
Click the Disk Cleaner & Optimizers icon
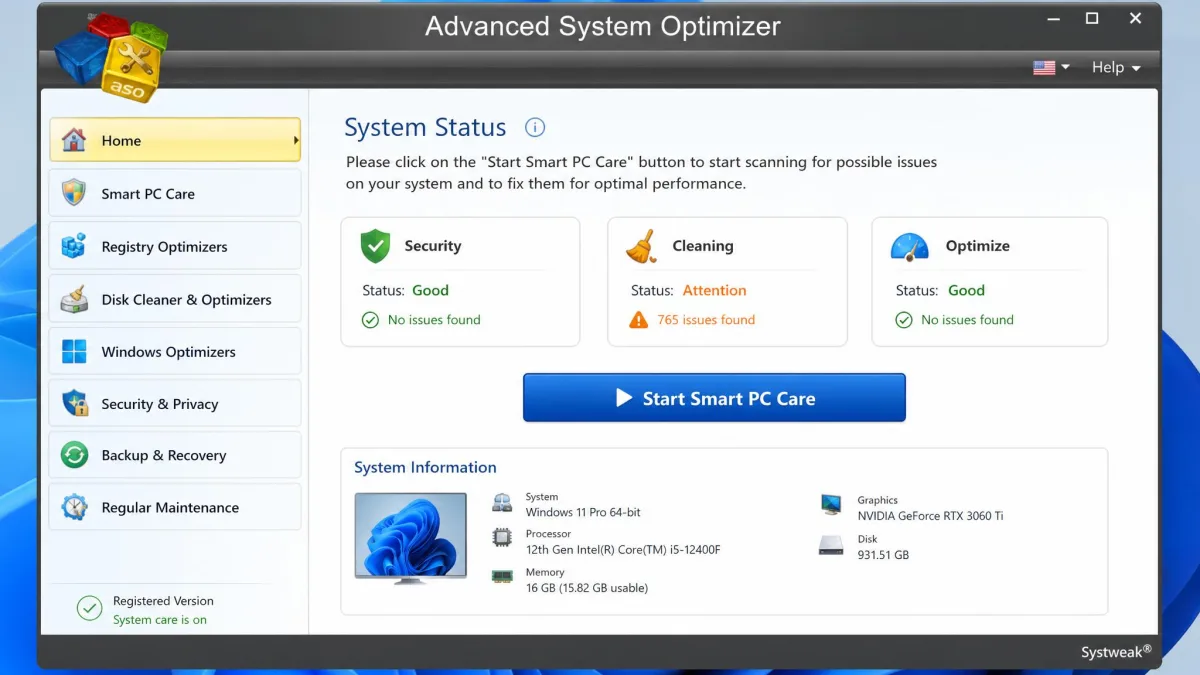tap(74, 299)
